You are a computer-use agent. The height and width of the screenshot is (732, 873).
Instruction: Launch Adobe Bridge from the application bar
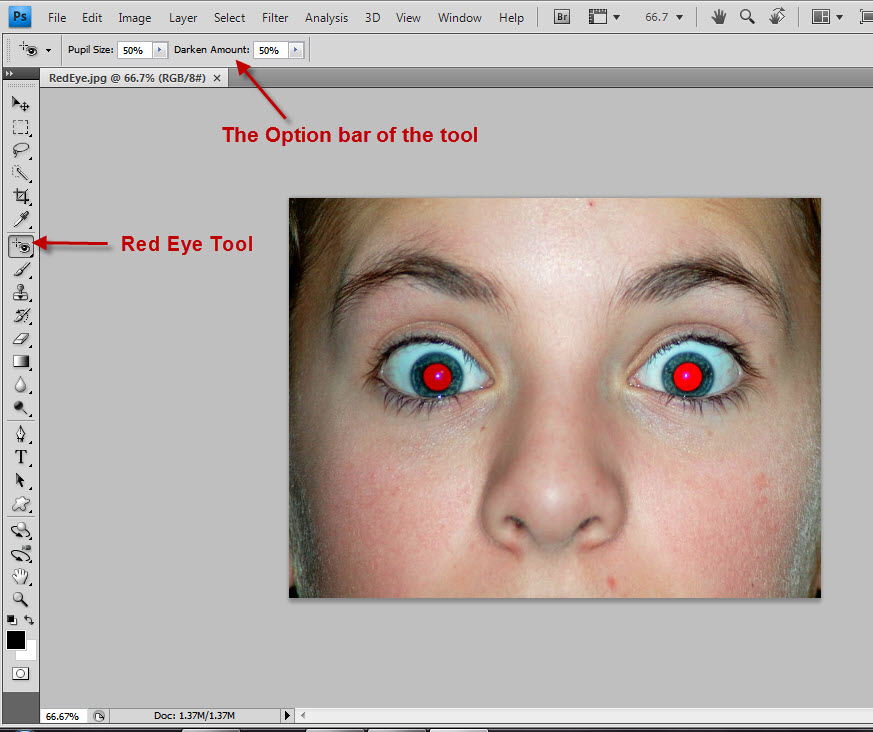click(561, 16)
